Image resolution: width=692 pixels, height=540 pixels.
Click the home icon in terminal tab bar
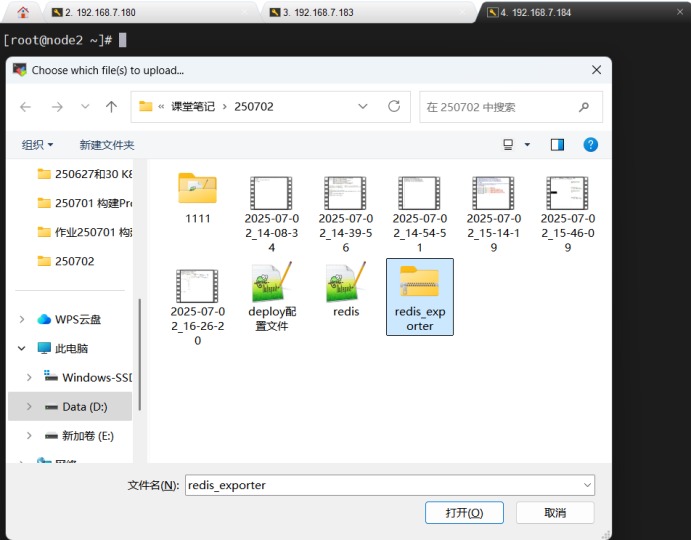(x=23, y=12)
